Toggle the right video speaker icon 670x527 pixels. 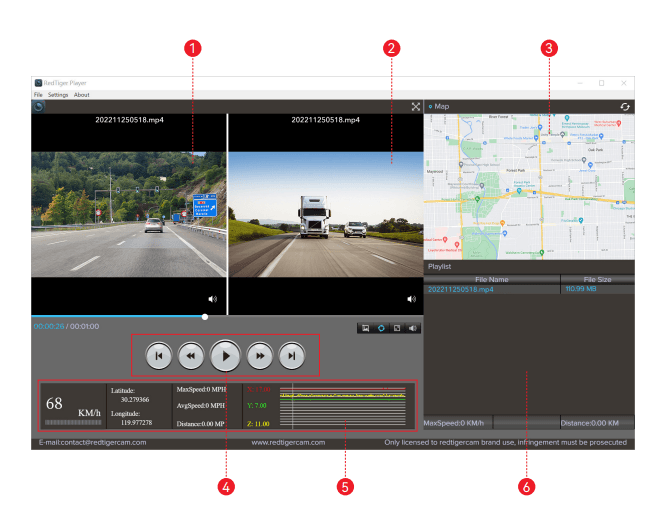point(411,299)
